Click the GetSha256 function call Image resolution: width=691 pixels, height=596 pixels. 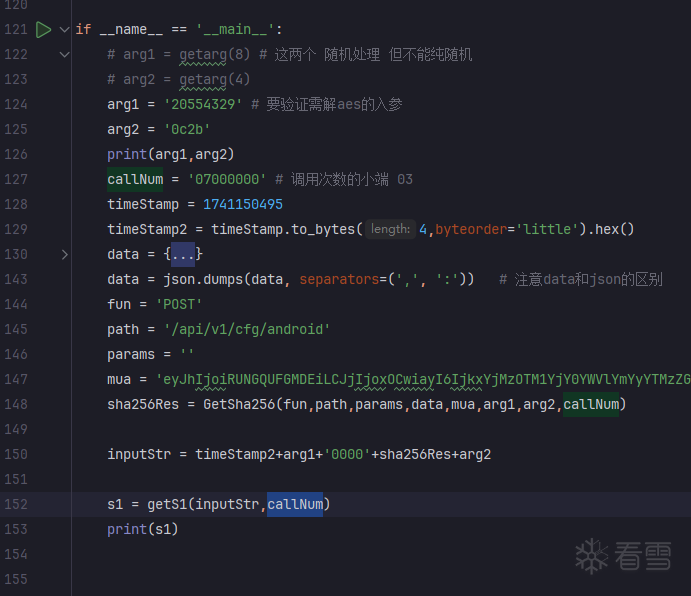point(238,404)
